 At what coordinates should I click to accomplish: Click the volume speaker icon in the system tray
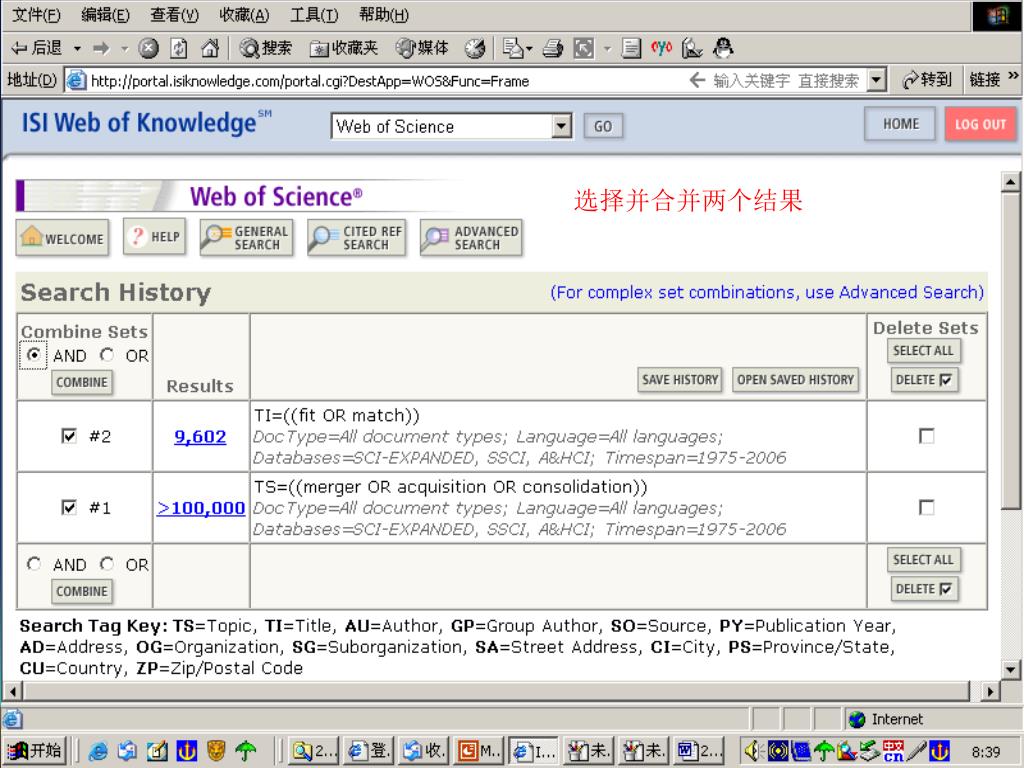pos(752,751)
